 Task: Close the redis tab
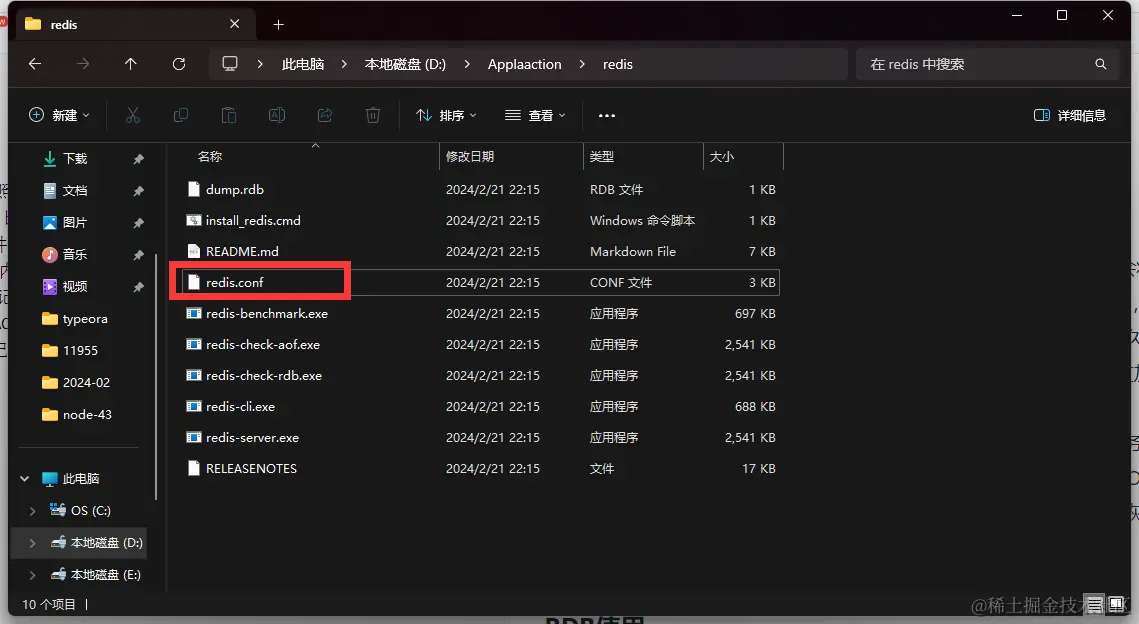pyautogui.click(x=235, y=24)
